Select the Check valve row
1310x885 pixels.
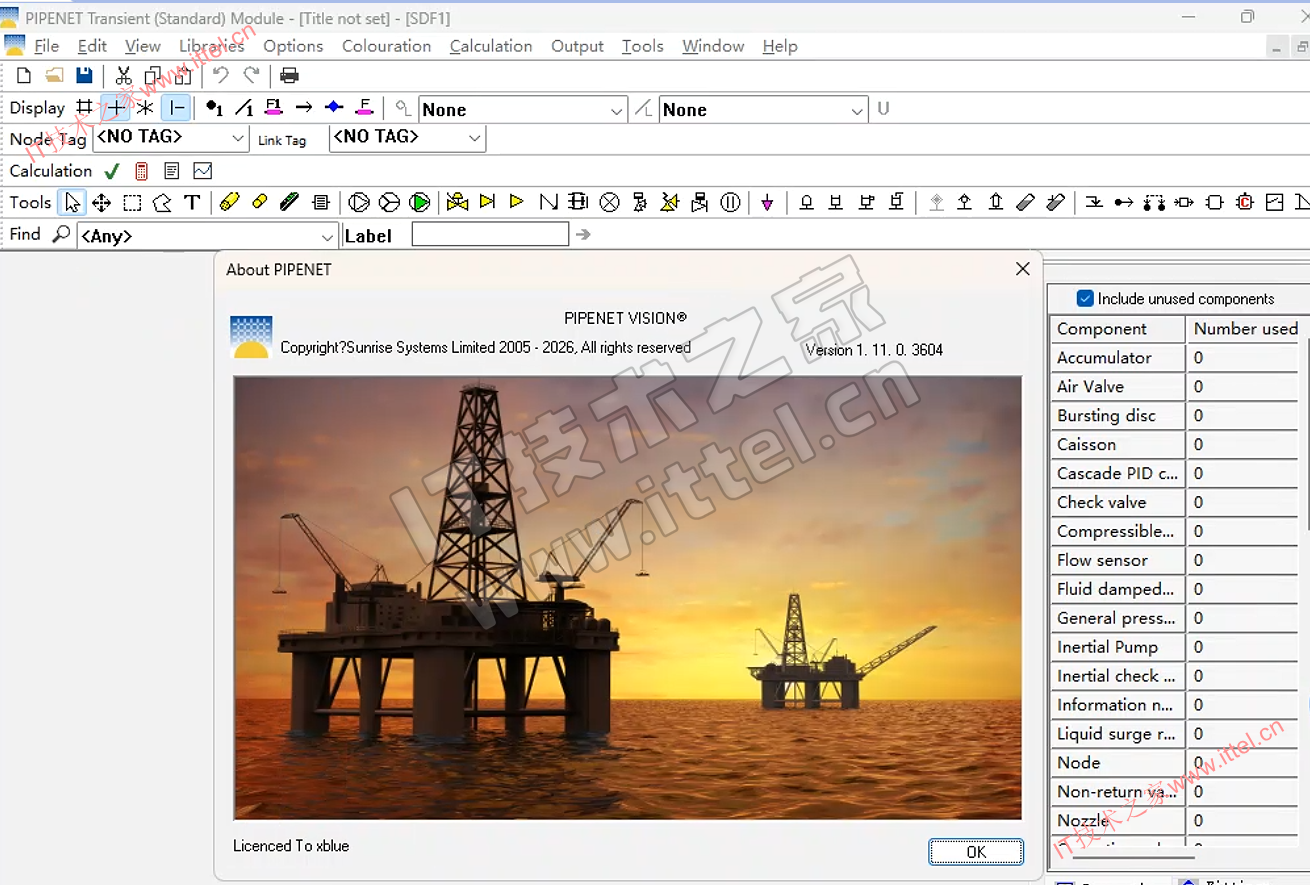tap(1175, 503)
